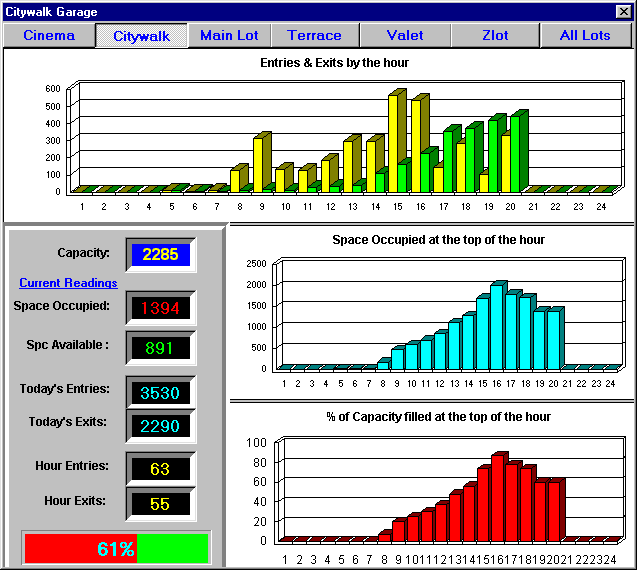Close the Citywalk Garage window

(624, 11)
